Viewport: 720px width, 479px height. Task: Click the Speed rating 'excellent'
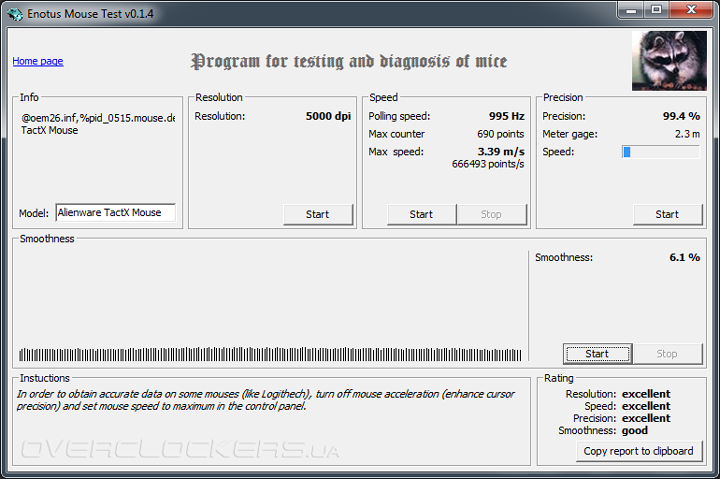(646, 406)
